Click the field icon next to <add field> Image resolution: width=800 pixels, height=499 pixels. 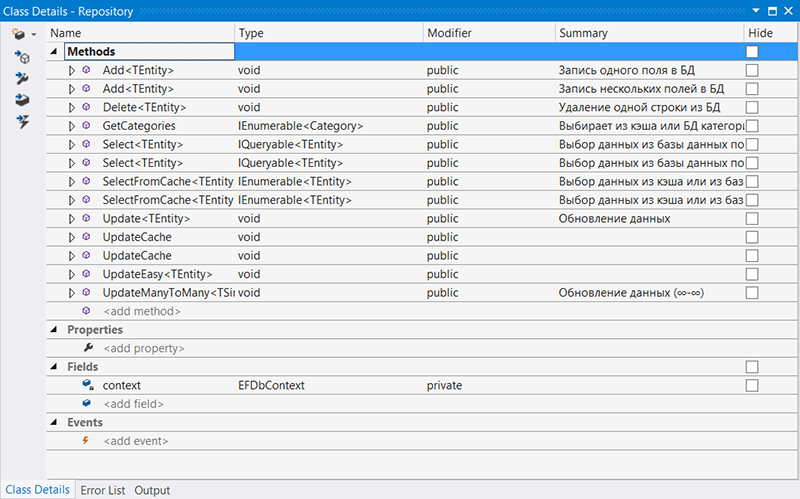click(87, 403)
